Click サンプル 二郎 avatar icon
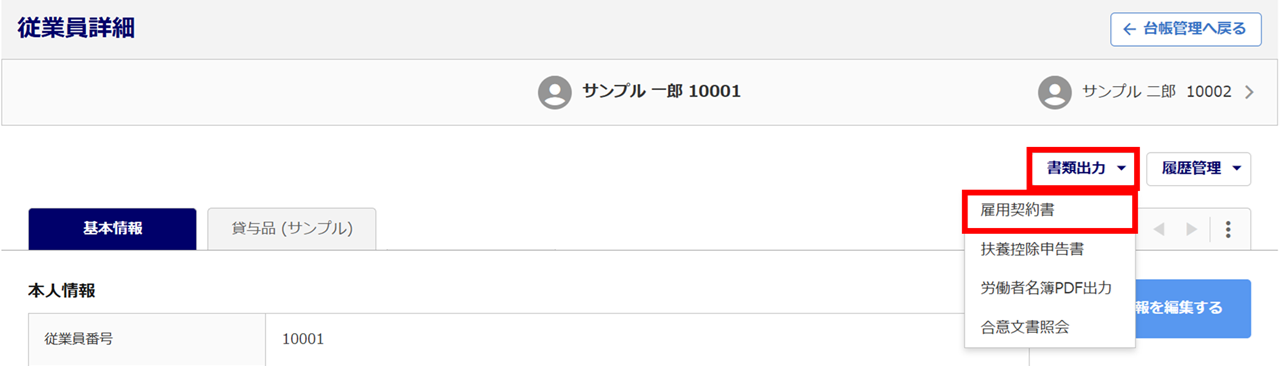Viewport: 1280px width, 366px height. click(x=1054, y=92)
